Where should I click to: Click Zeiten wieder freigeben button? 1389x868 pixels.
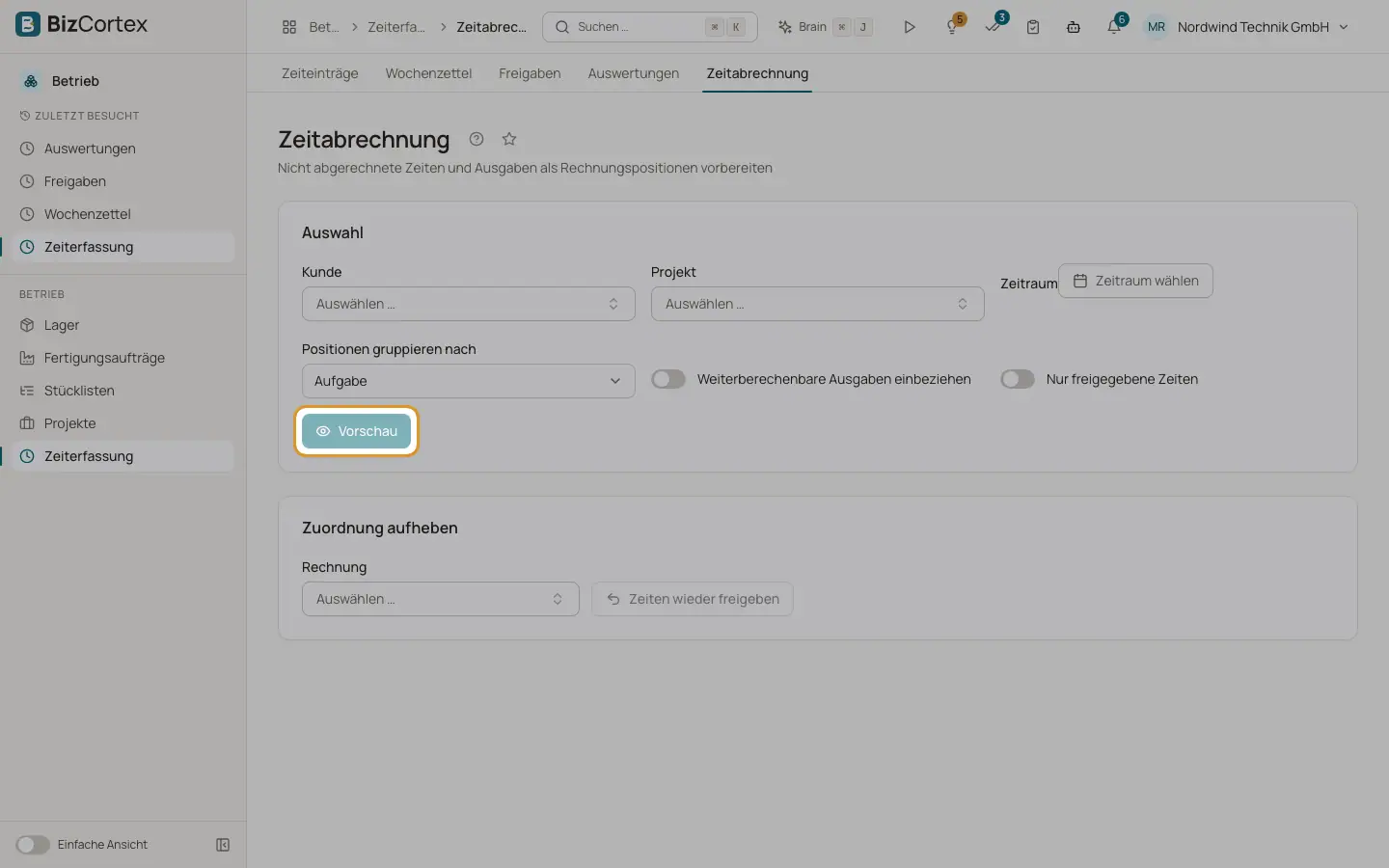click(x=693, y=599)
